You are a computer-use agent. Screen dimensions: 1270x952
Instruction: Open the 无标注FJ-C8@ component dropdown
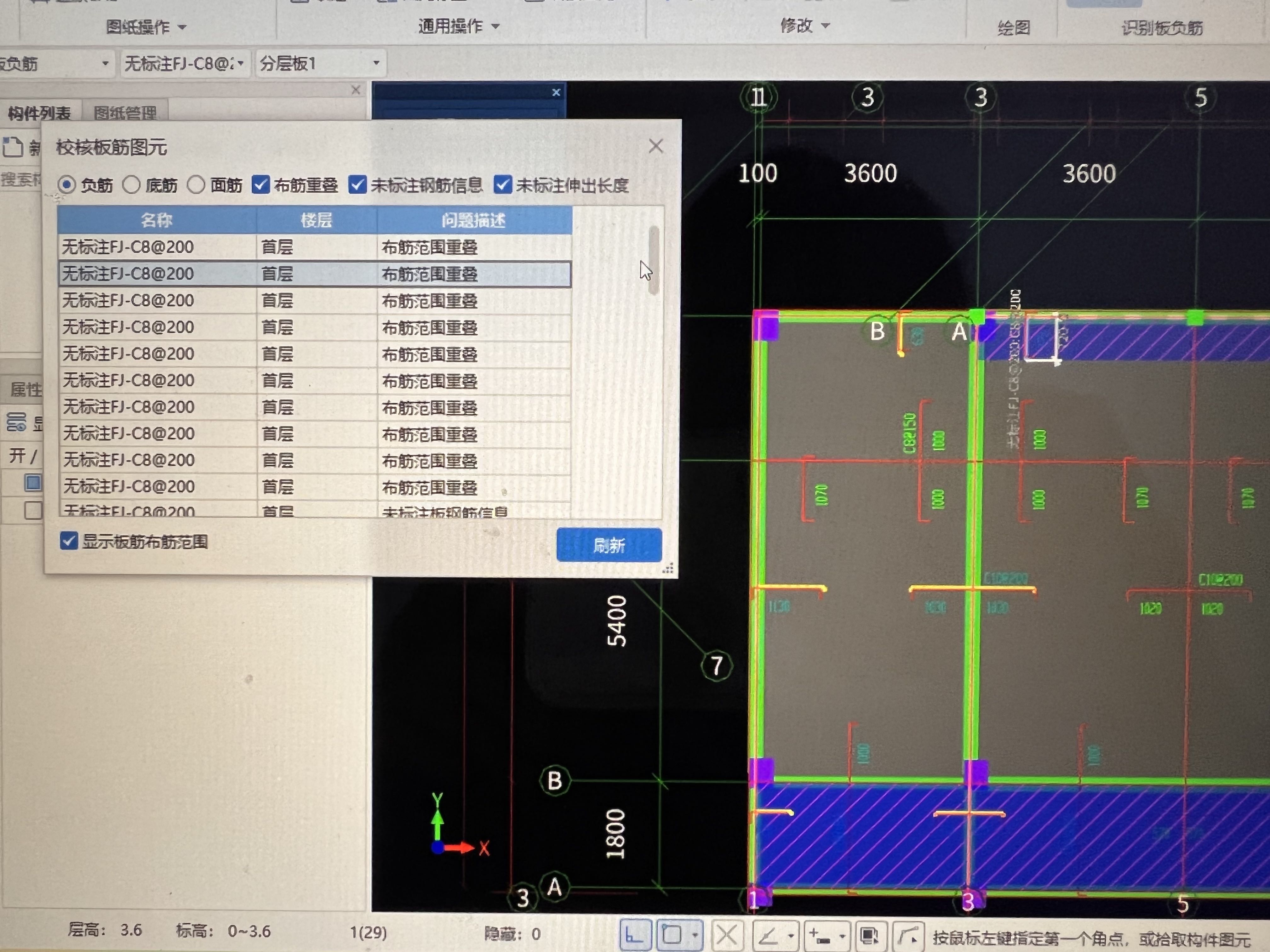pyautogui.click(x=241, y=63)
